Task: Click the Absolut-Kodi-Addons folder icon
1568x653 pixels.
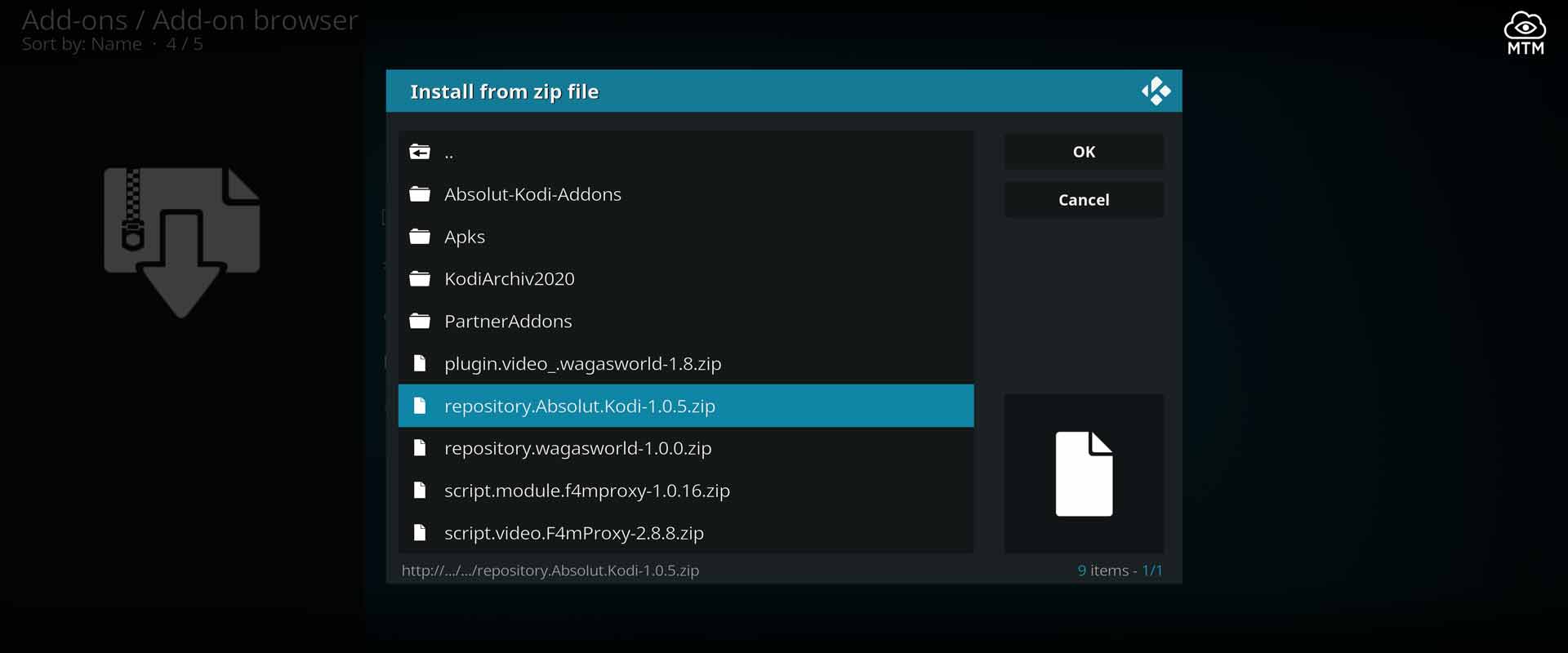Action: (420, 194)
